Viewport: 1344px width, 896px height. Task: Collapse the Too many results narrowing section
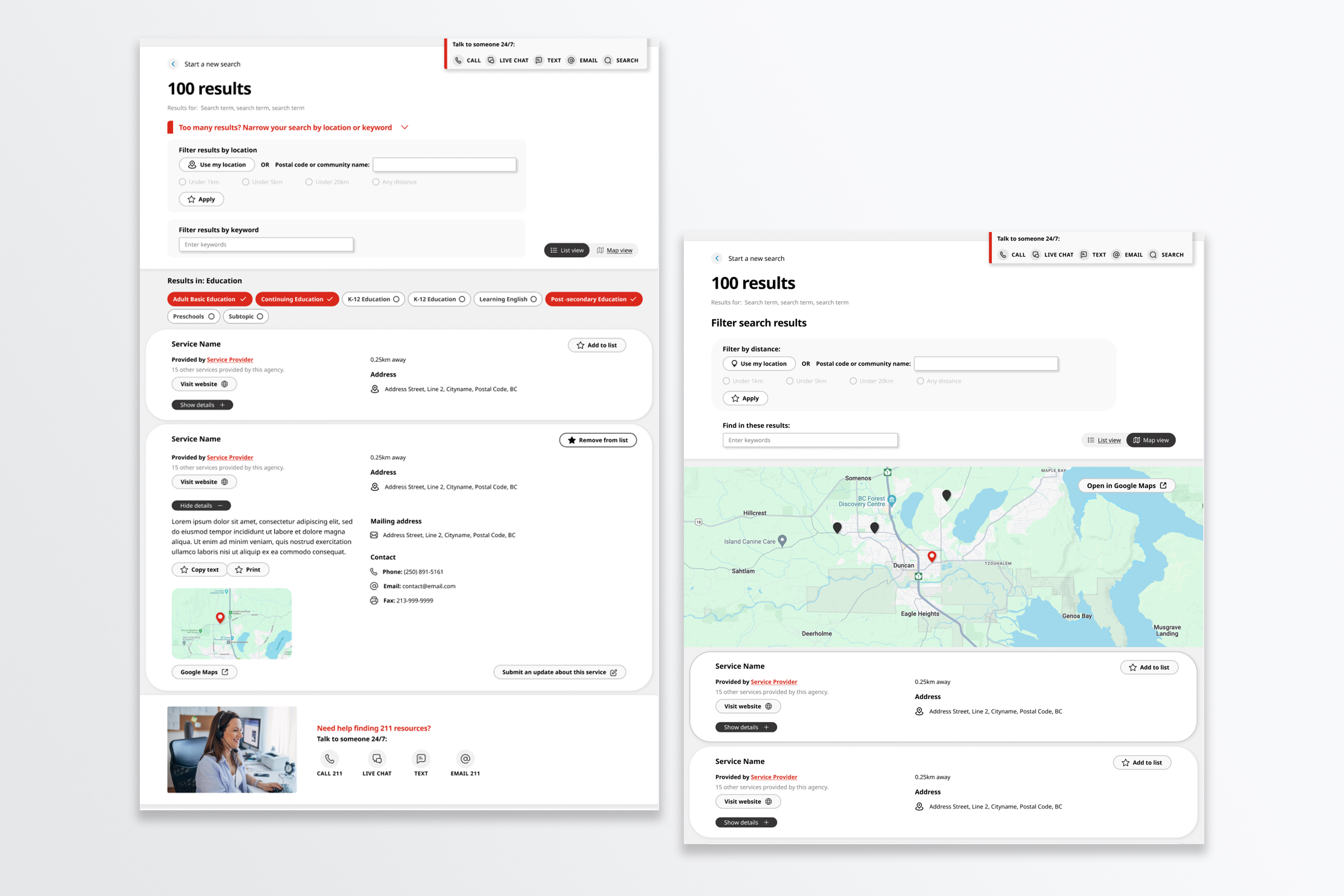point(405,127)
